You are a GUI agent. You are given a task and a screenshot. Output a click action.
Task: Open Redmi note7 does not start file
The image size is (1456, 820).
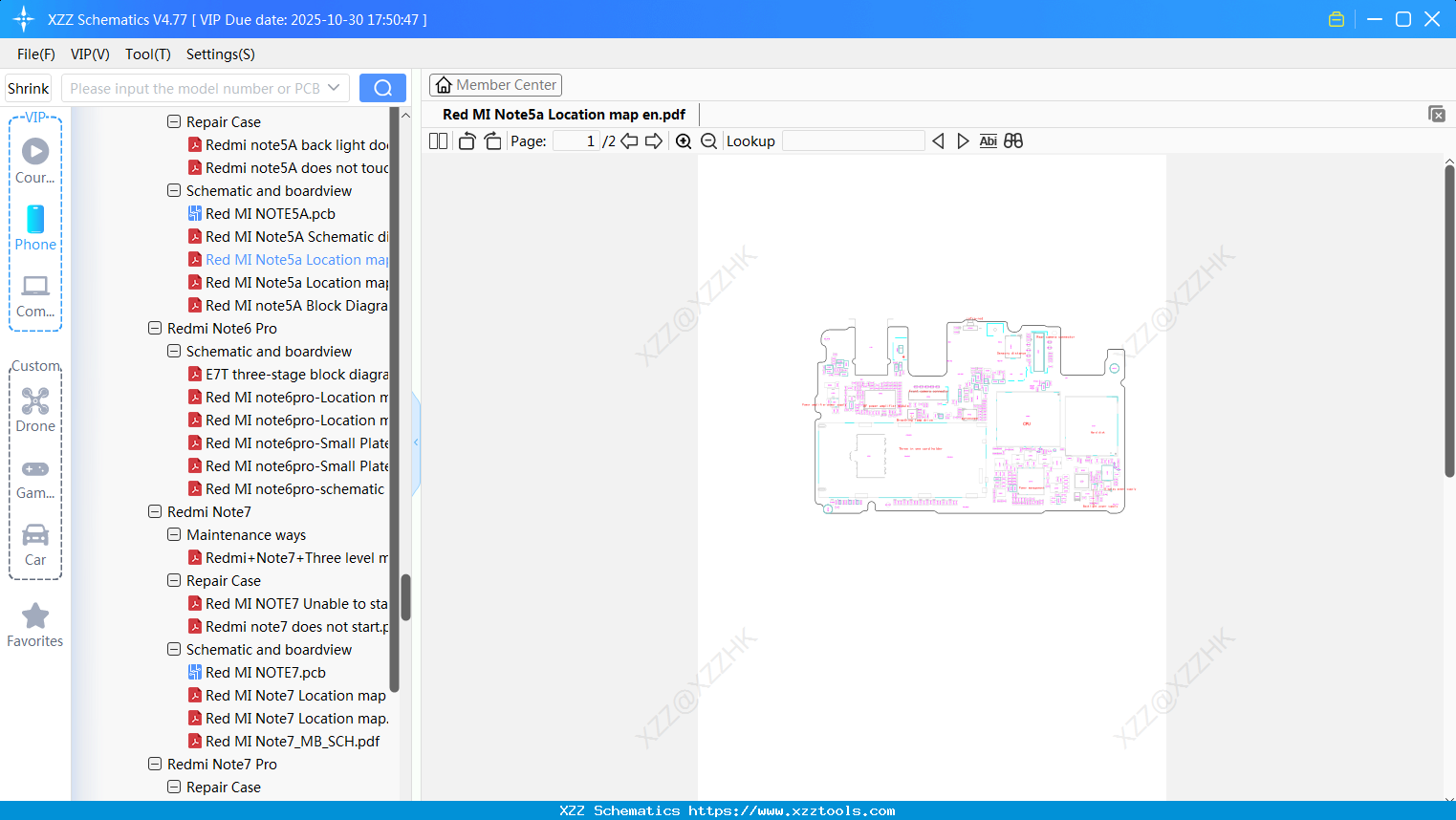coord(296,627)
